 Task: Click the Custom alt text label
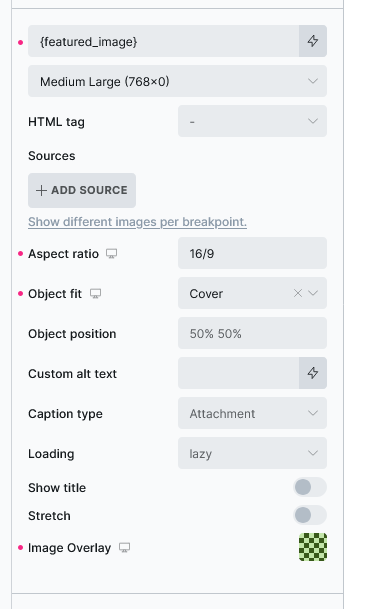point(73,374)
